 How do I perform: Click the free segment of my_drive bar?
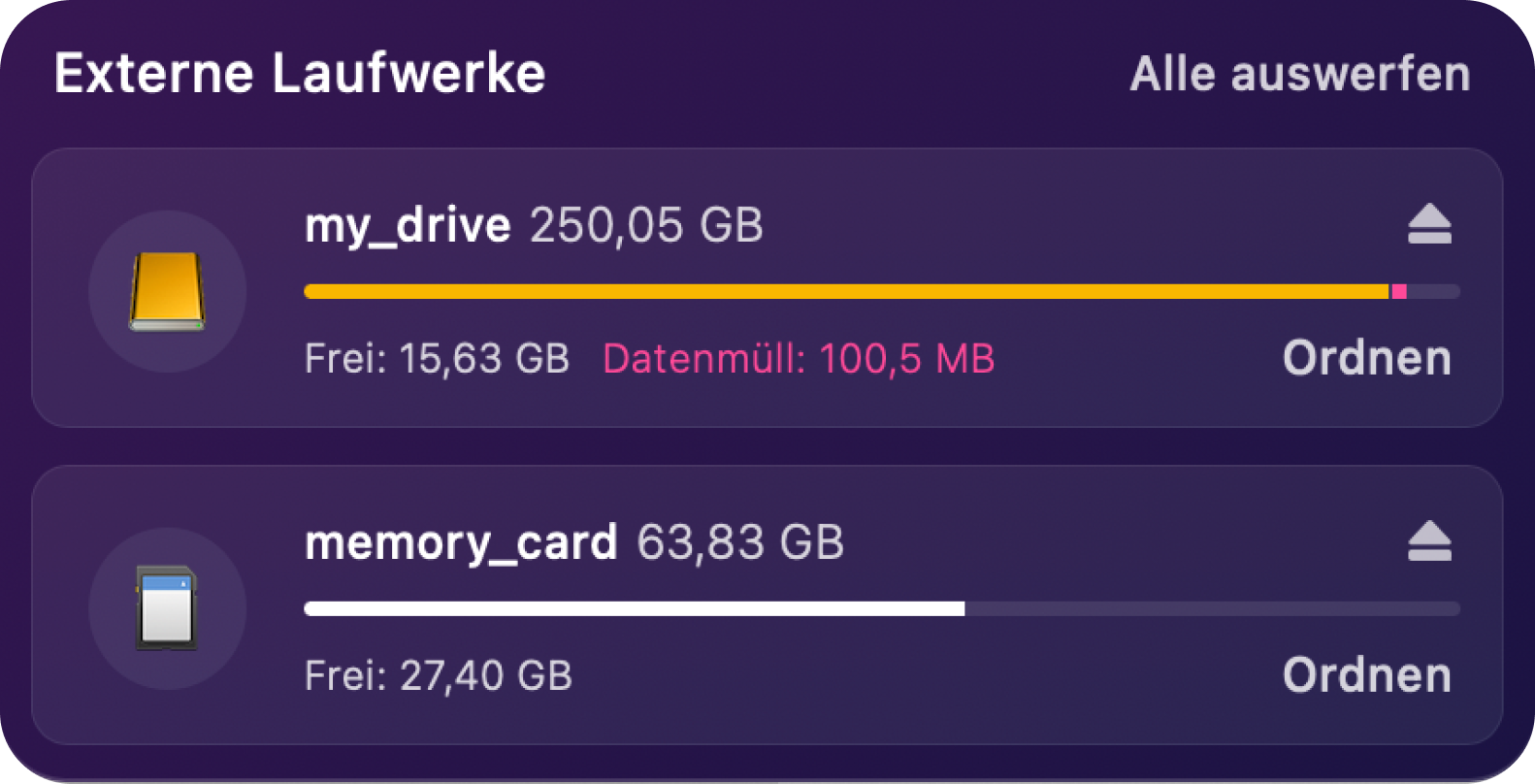tap(1434, 291)
